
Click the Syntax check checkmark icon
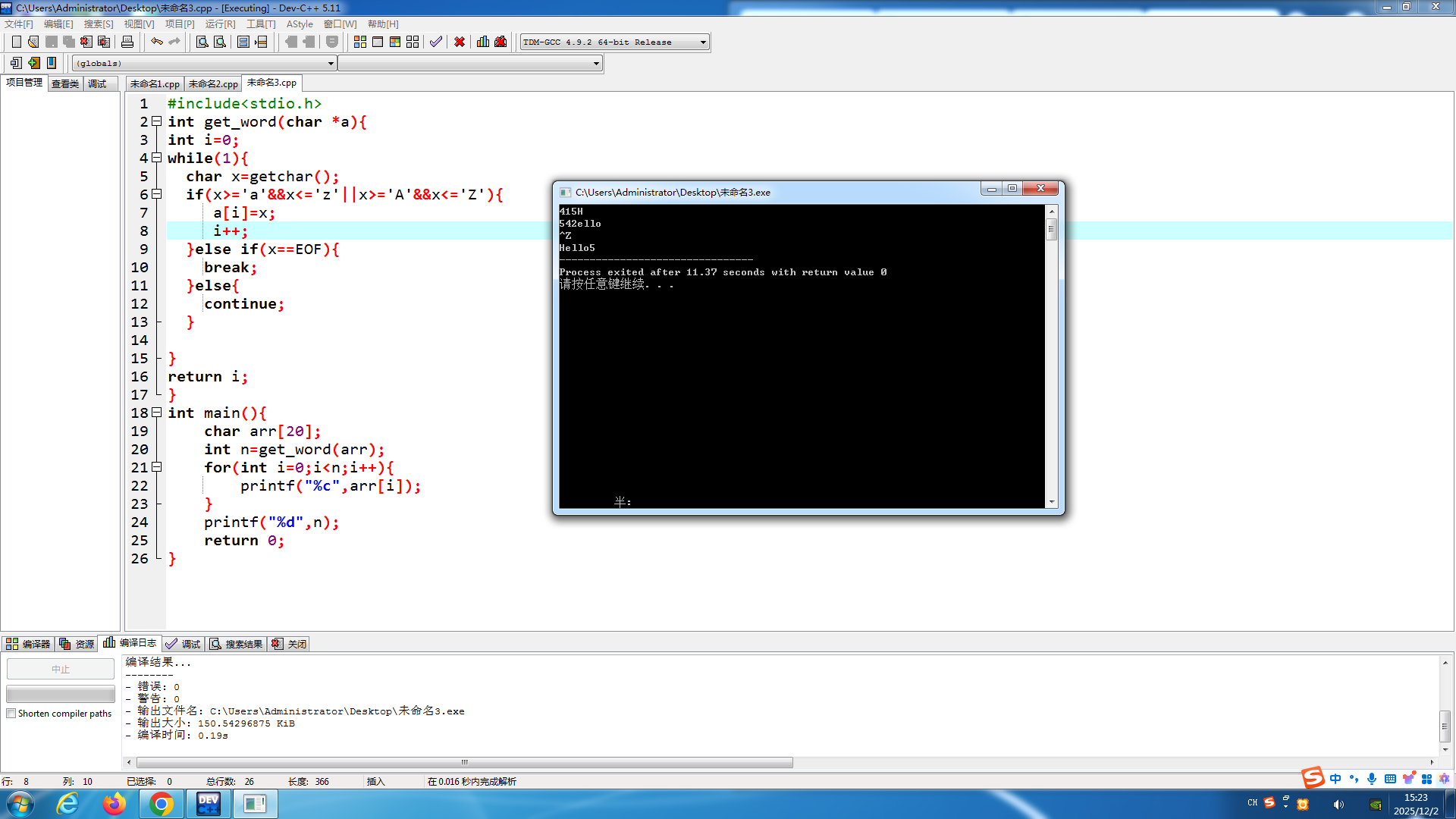click(x=435, y=42)
